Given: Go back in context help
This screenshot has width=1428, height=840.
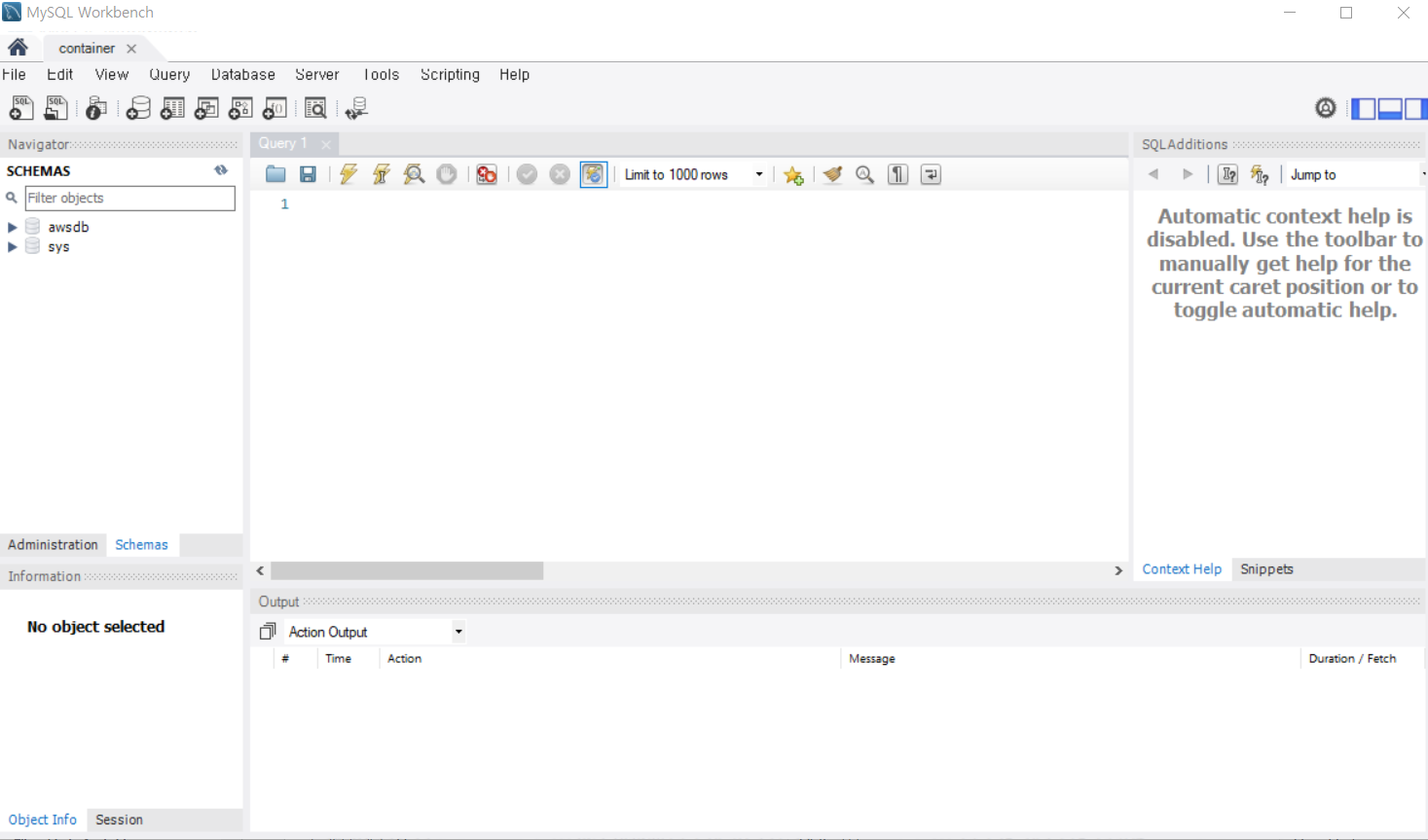Looking at the screenshot, I should [1153, 174].
